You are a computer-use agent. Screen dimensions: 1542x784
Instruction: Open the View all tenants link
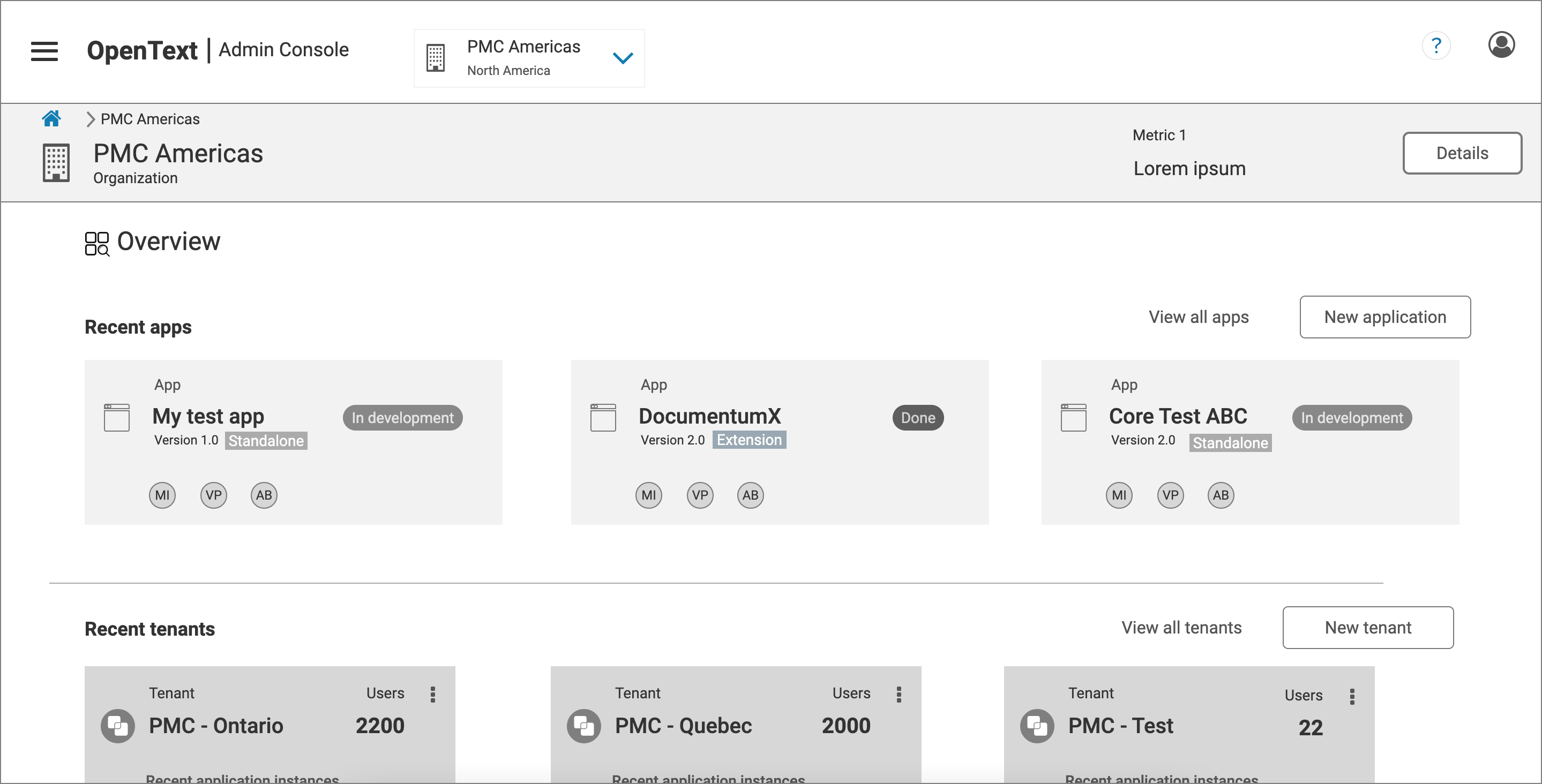[1181, 627]
